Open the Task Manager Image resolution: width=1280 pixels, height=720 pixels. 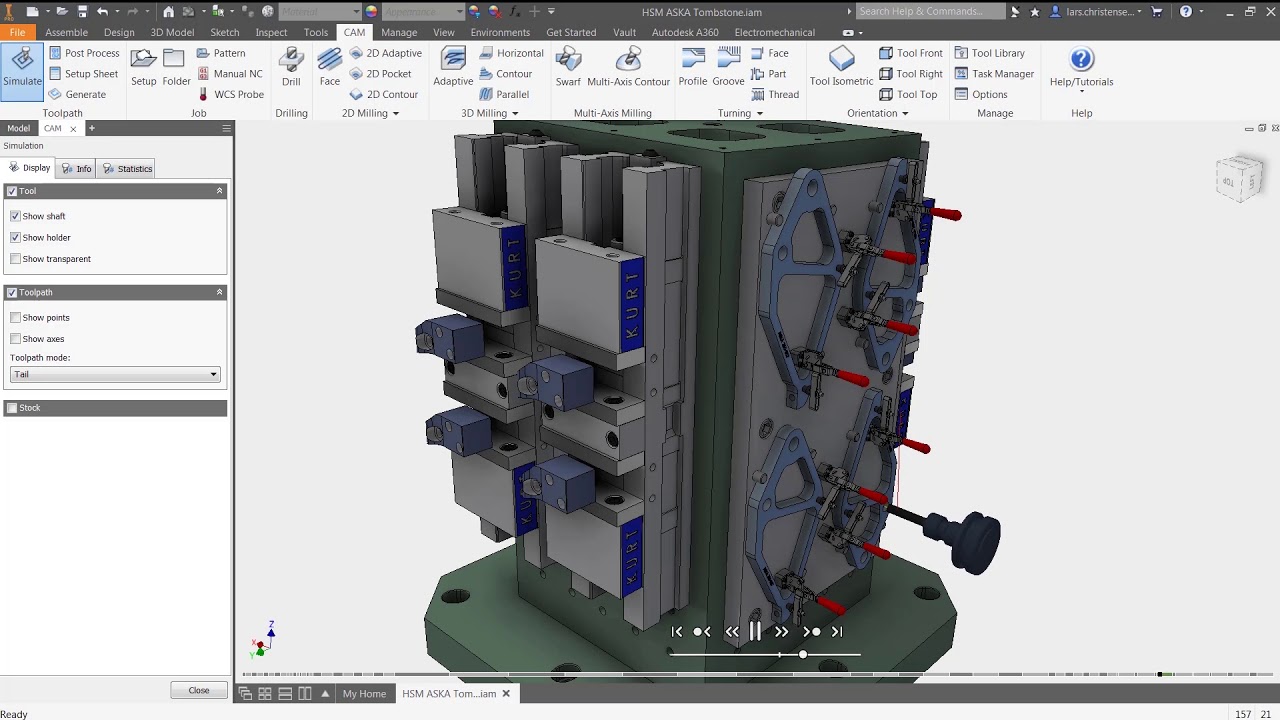point(993,74)
